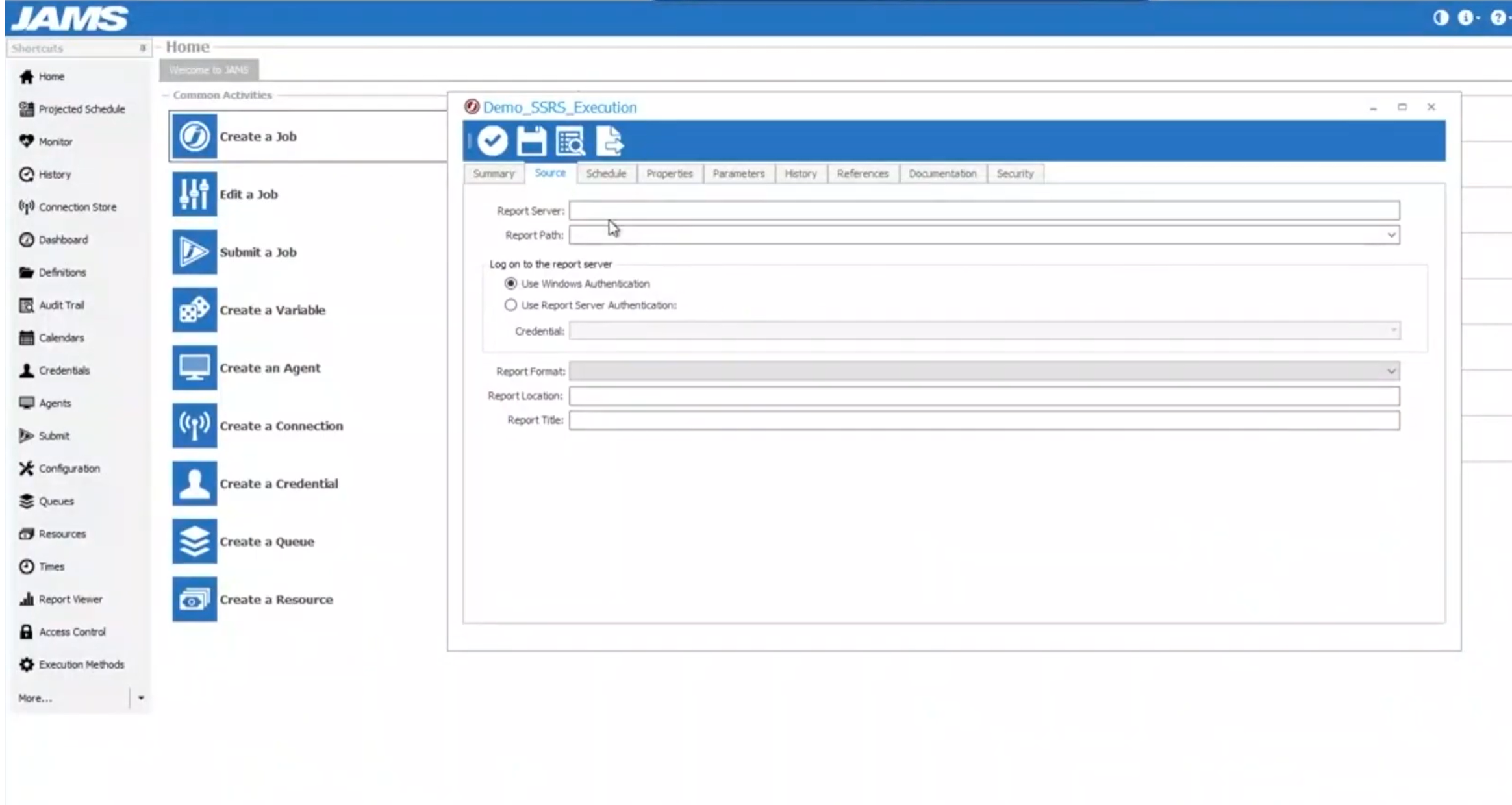This screenshot has height=805, width=1512.
Task: Open the Report Format dropdown
Action: click(1391, 371)
